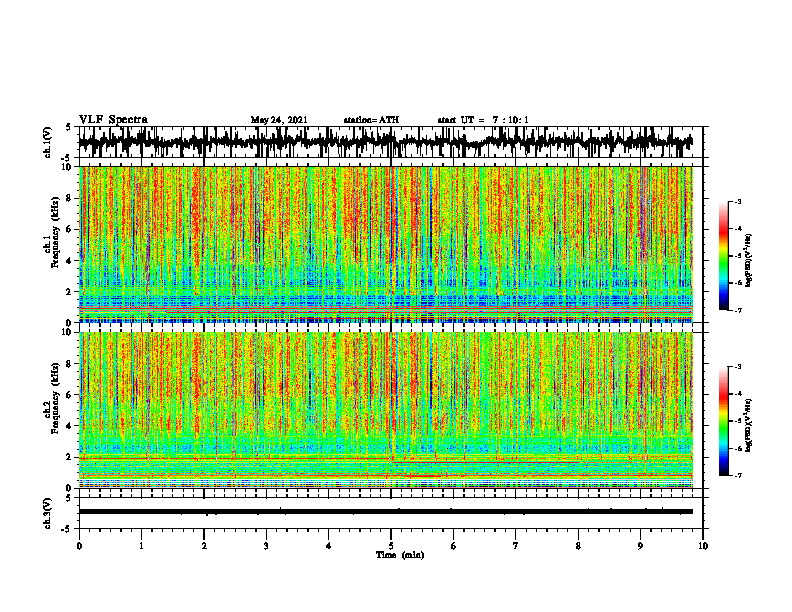This screenshot has height=612, width=792.
Task: Select the date text "May 24, 2021"
Action: coord(279,120)
